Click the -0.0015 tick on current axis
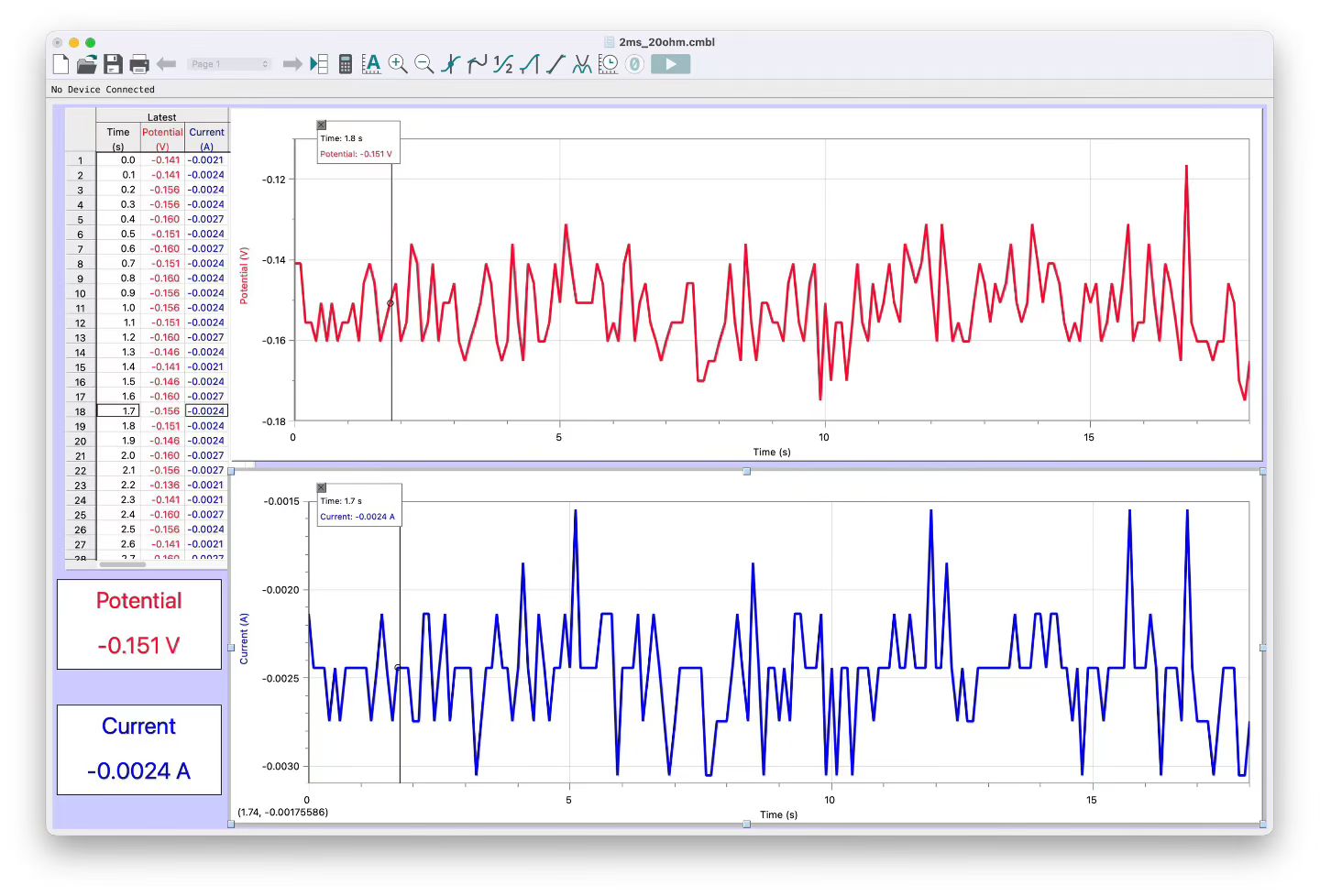 [x=281, y=501]
